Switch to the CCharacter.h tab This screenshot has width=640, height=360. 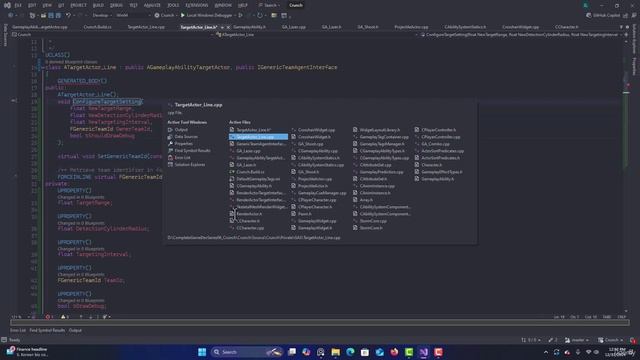[566, 27]
